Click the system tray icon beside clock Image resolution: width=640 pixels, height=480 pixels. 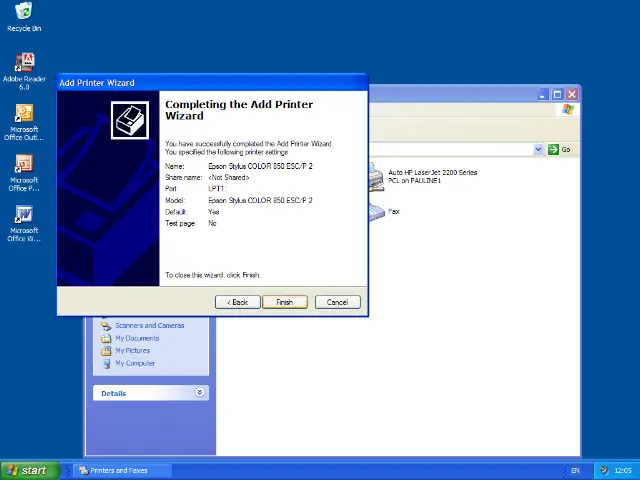[604, 470]
